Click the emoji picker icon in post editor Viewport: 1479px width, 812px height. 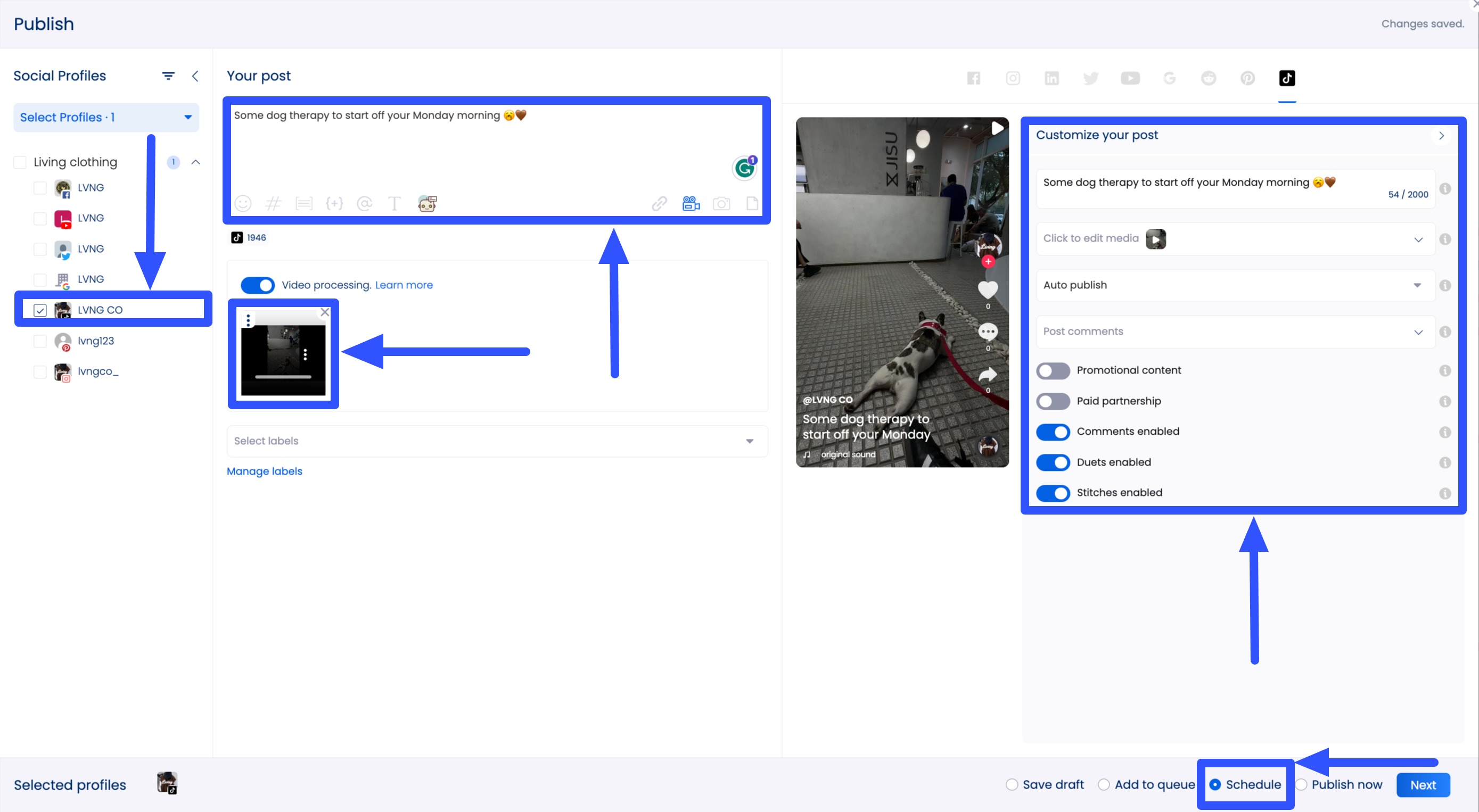(243, 203)
